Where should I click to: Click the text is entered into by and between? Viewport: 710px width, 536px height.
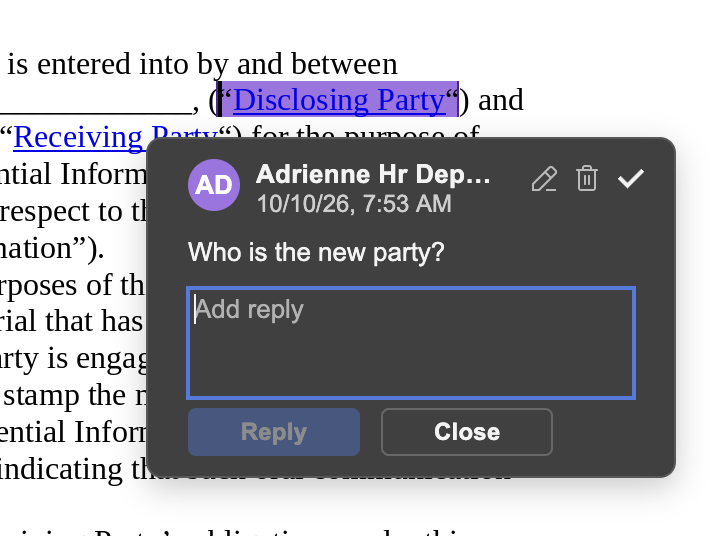pos(202,64)
